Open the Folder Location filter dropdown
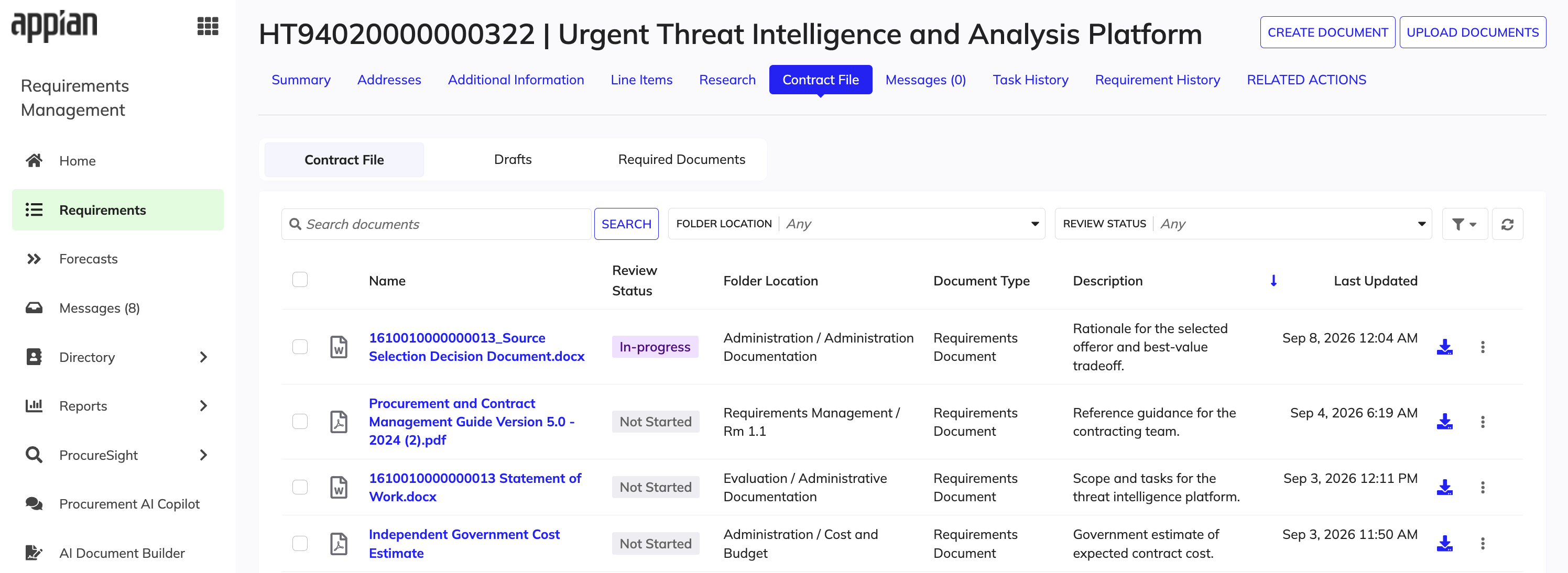Image resolution: width=1568 pixels, height=573 pixels. click(856, 224)
